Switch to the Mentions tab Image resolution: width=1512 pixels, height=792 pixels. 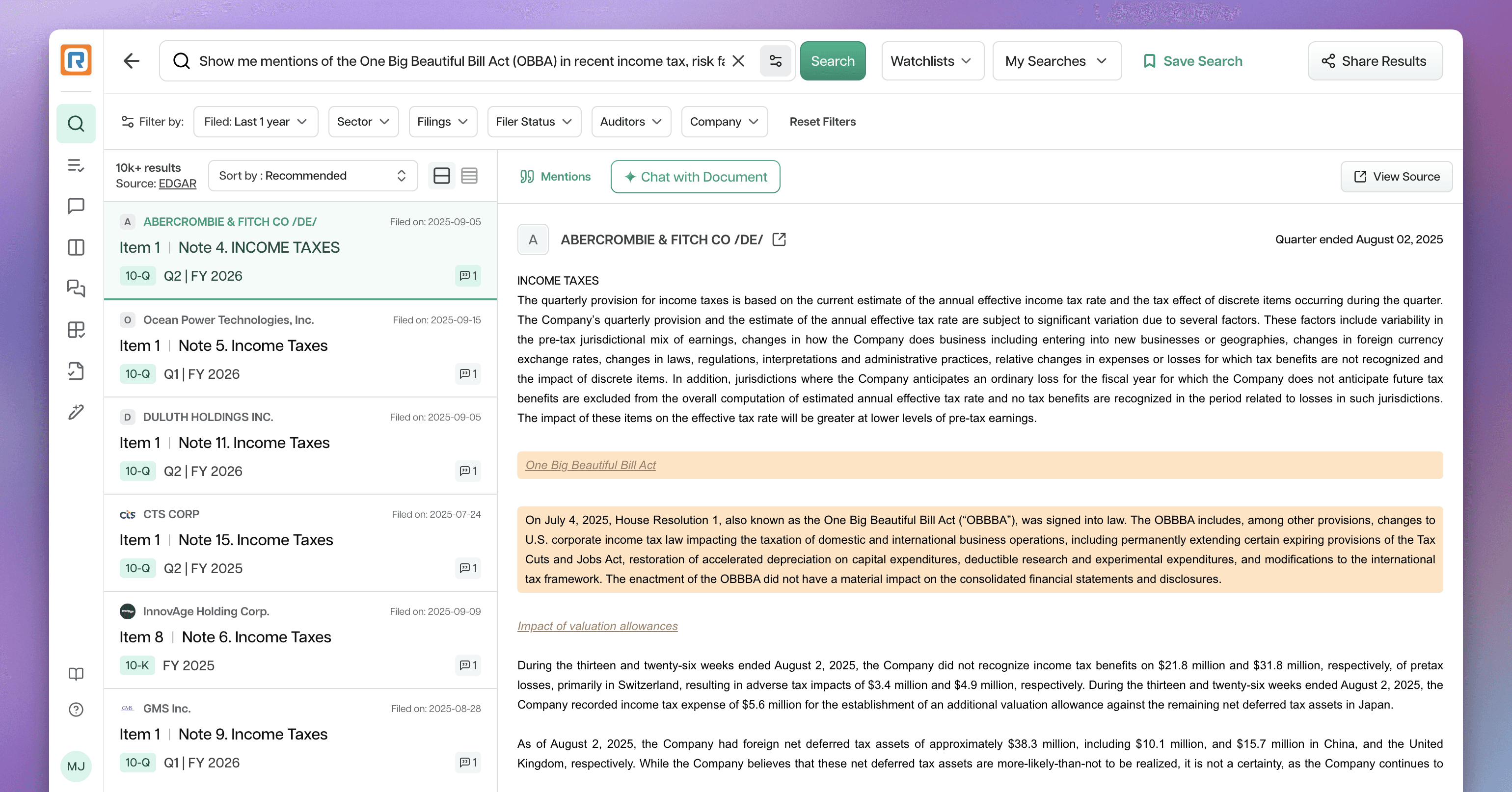pos(555,177)
